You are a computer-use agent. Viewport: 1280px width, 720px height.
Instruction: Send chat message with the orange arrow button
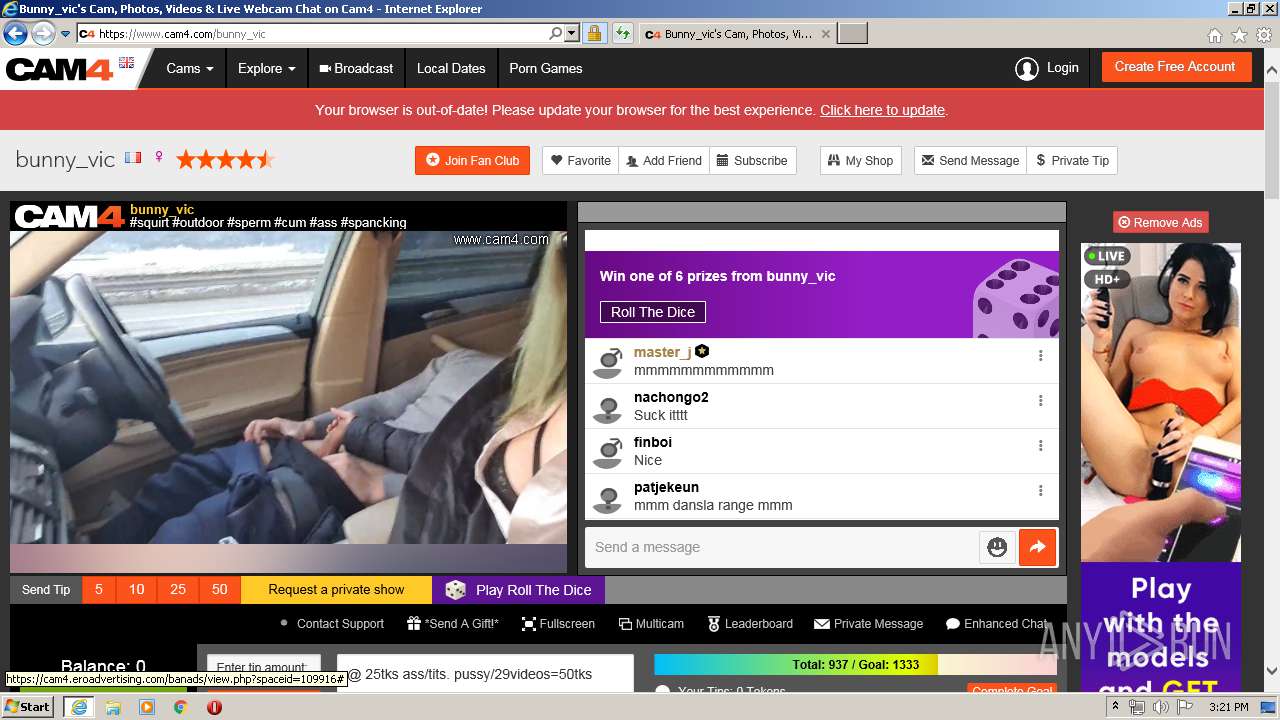(1037, 547)
